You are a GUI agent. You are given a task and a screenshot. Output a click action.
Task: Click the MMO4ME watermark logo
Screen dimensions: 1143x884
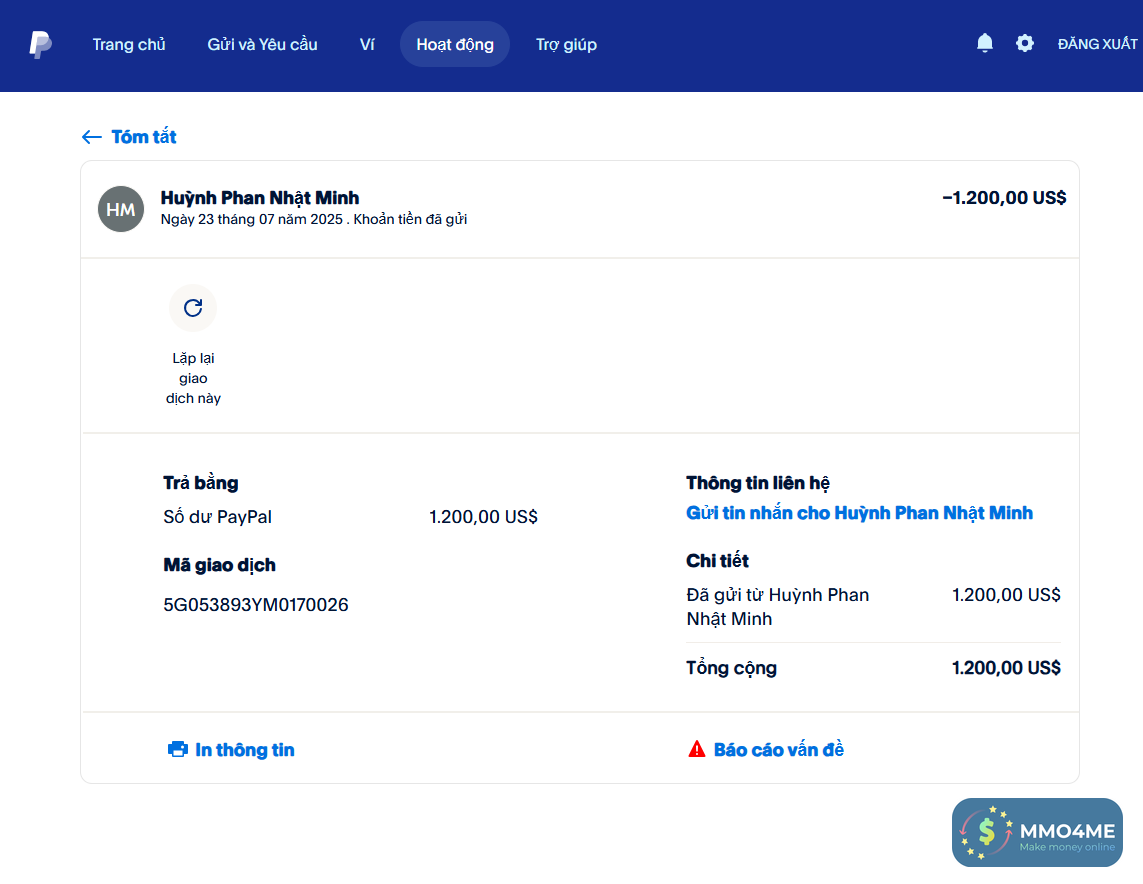(1037, 832)
